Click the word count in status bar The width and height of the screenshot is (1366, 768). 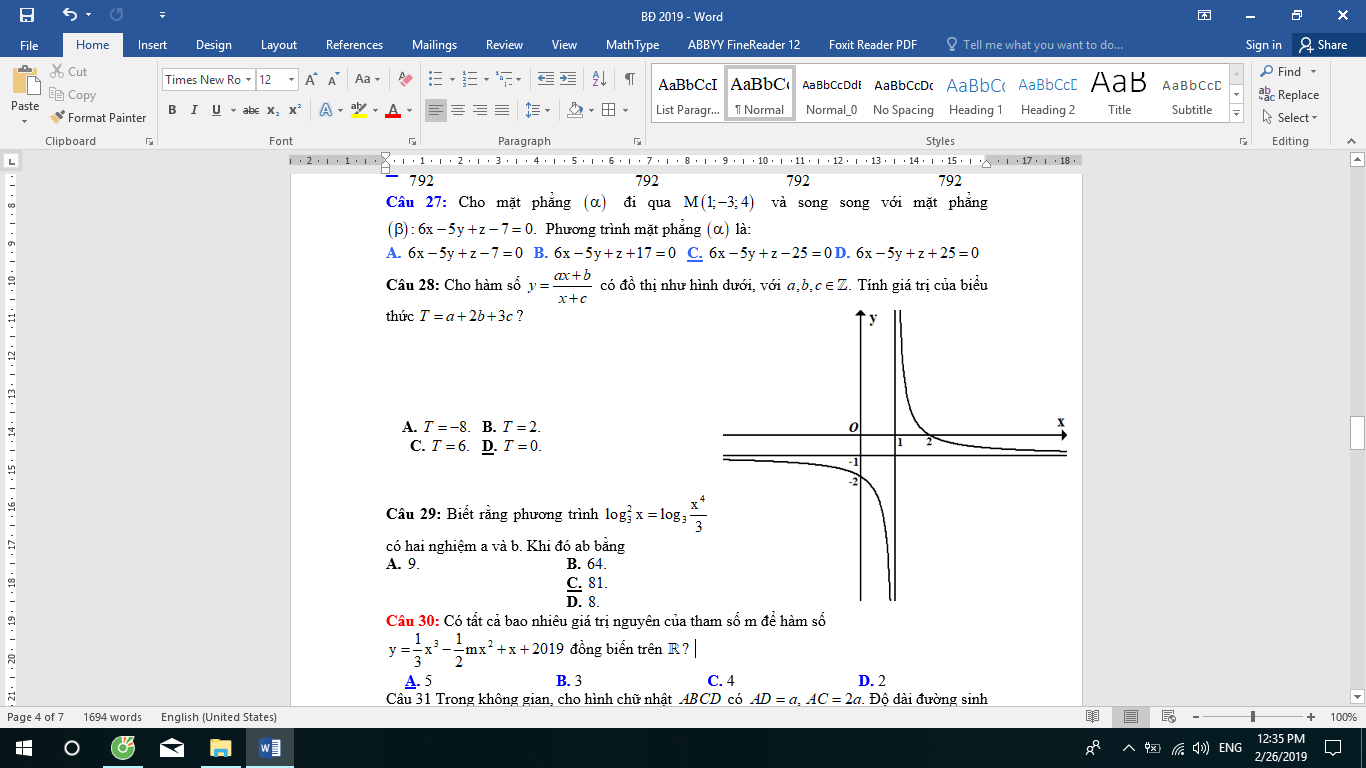[x=112, y=717]
